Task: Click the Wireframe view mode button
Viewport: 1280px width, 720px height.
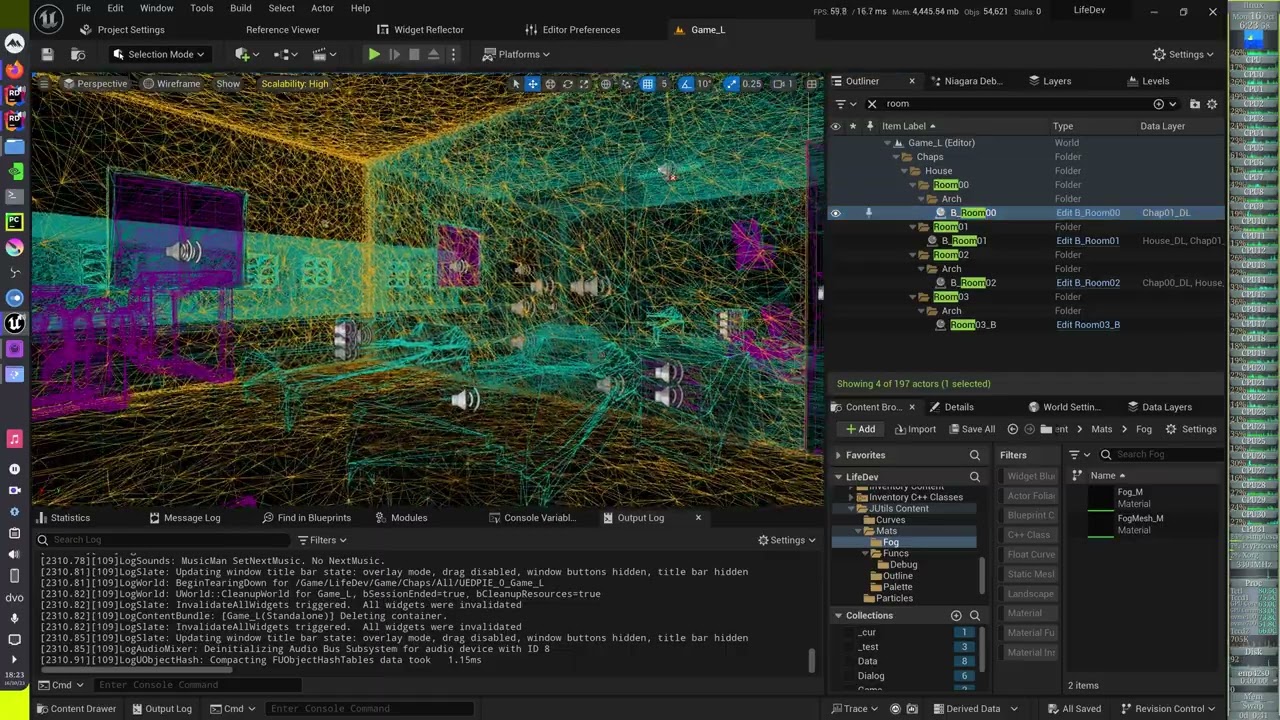Action: pyautogui.click(x=171, y=83)
